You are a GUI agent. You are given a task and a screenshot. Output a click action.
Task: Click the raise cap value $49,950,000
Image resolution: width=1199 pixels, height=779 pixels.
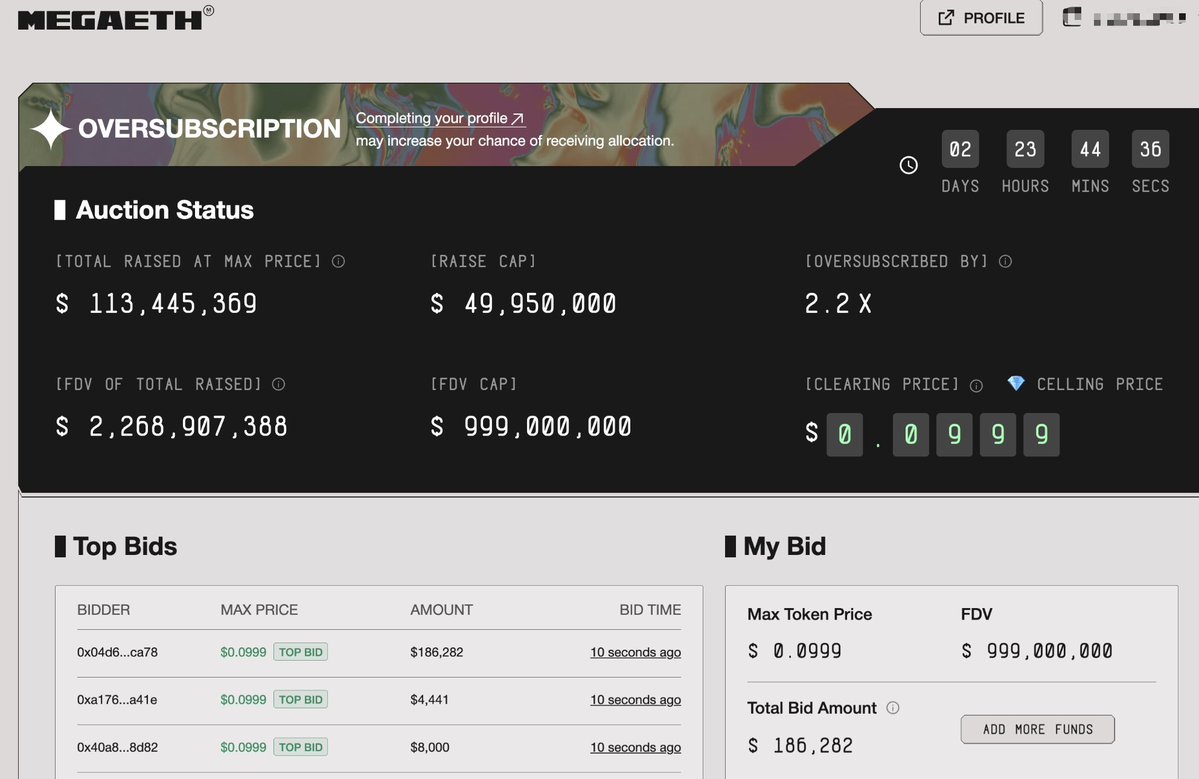524,303
